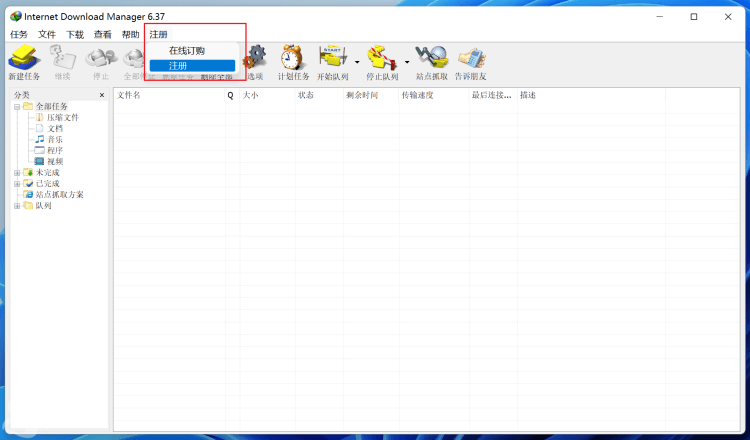This screenshot has height=440, width=750.
Task: Collapse the 全部任务 tree node
Action: click(x=17, y=107)
